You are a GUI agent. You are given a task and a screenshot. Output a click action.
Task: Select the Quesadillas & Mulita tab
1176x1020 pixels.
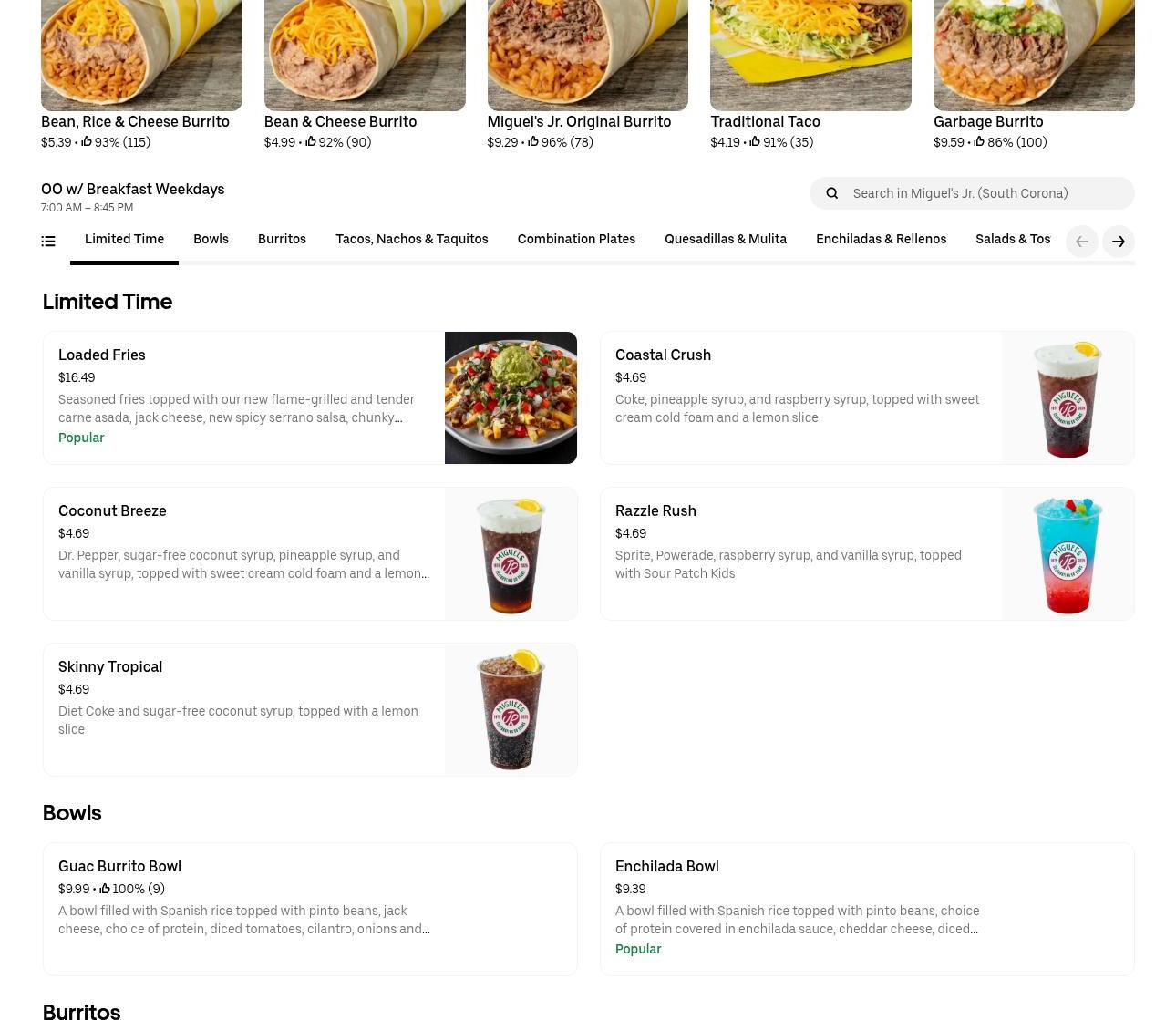pyautogui.click(x=726, y=239)
